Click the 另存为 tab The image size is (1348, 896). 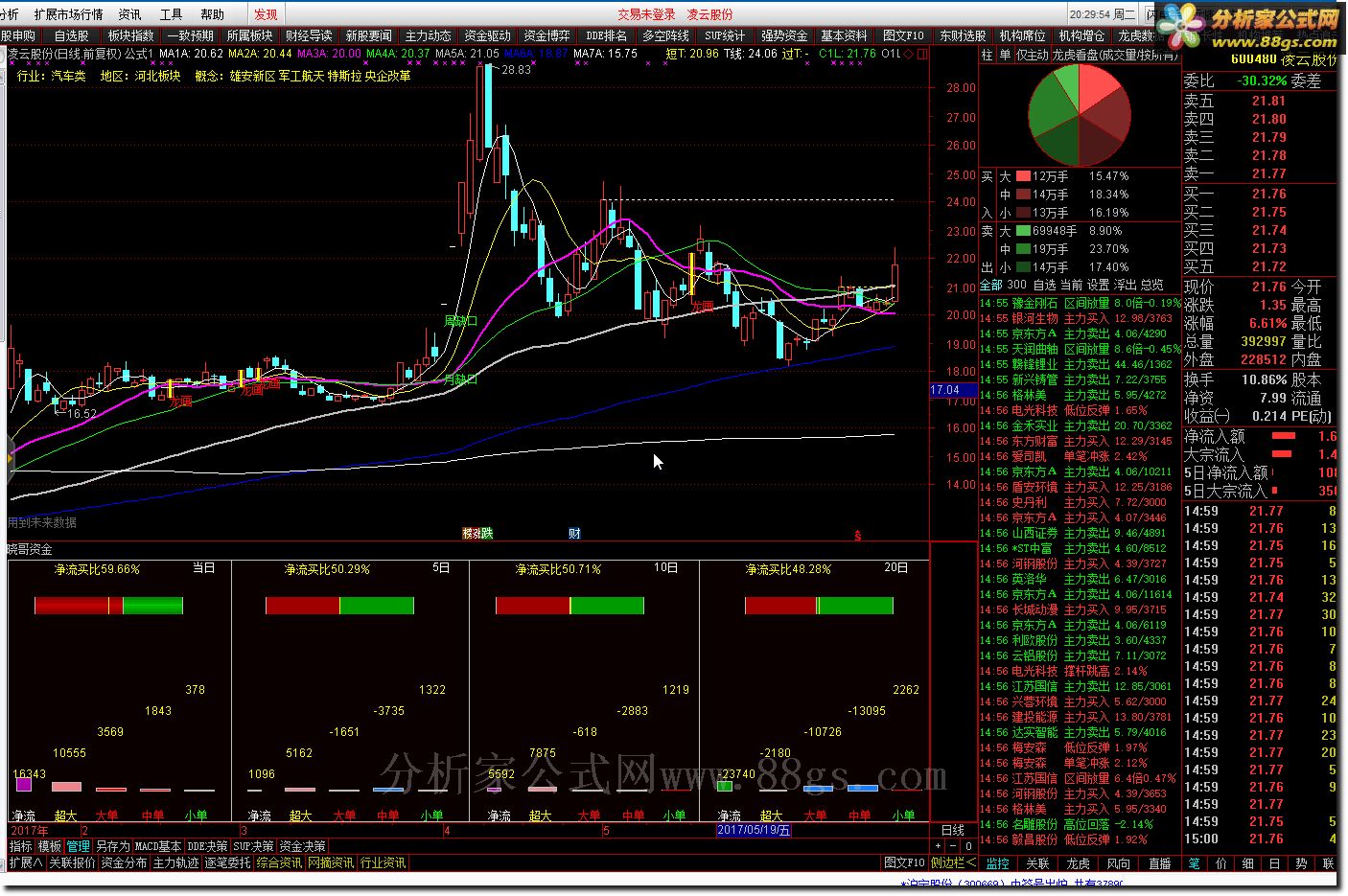(x=112, y=846)
